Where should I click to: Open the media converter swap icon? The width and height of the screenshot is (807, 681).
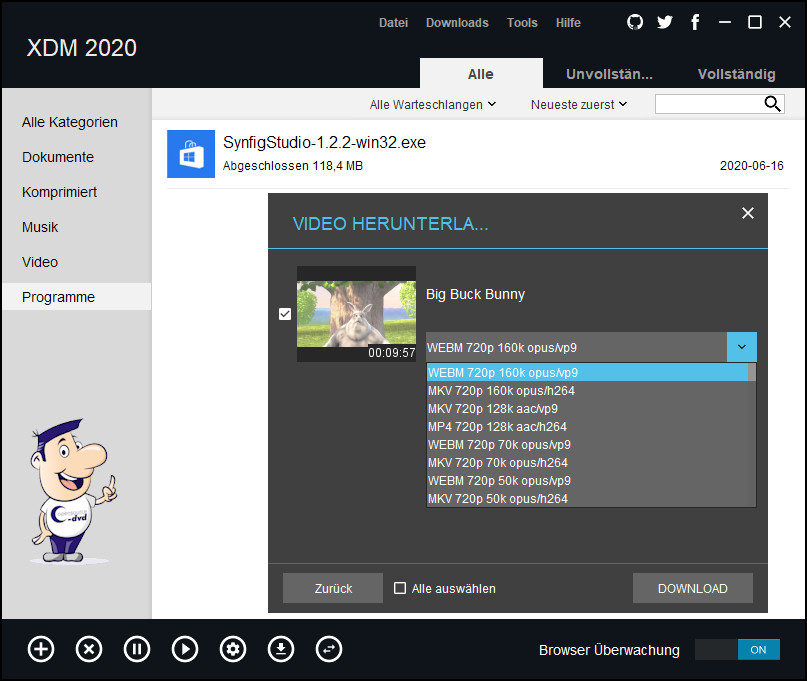pos(329,649)
